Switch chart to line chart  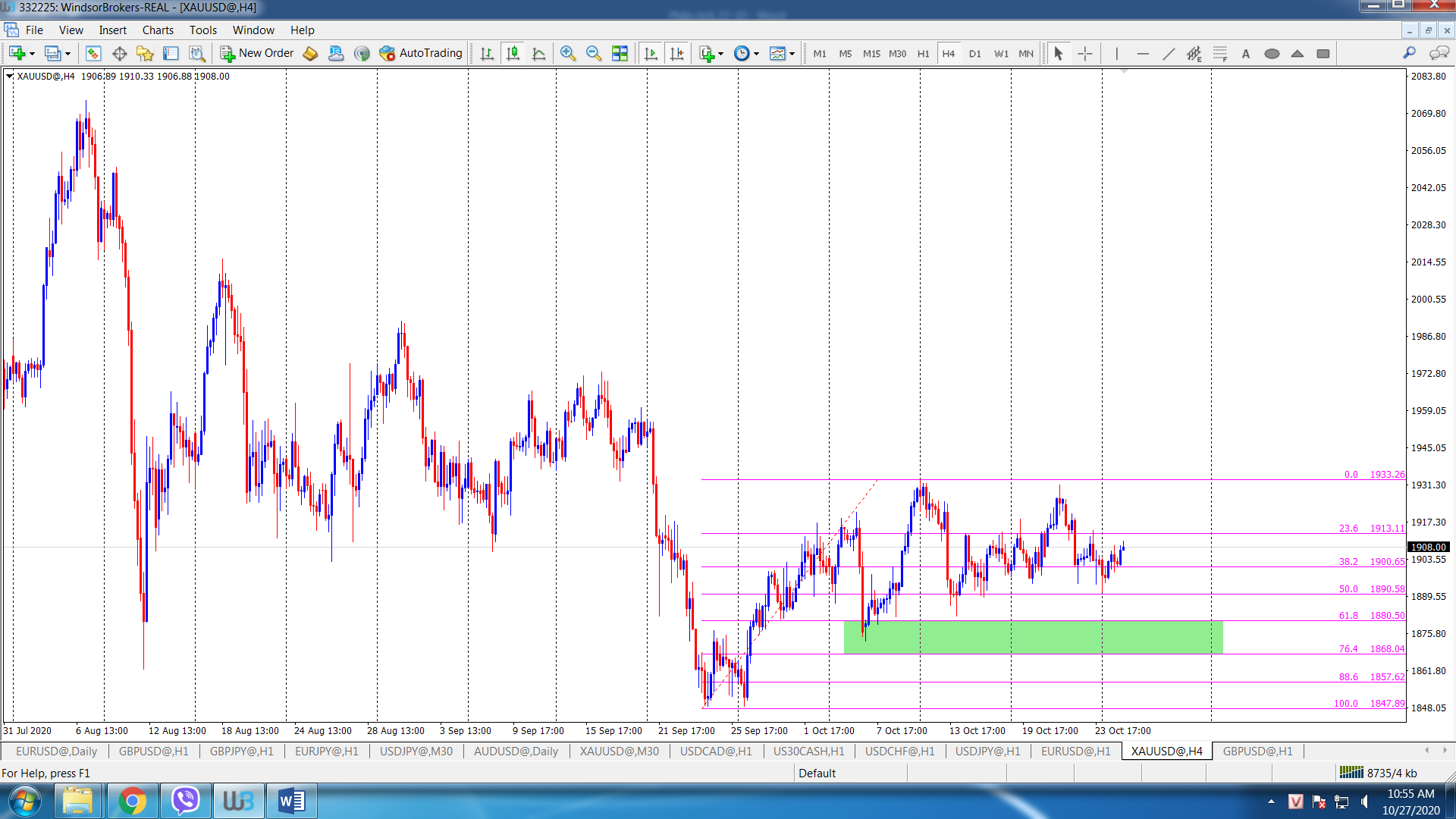tap(539, 53)
